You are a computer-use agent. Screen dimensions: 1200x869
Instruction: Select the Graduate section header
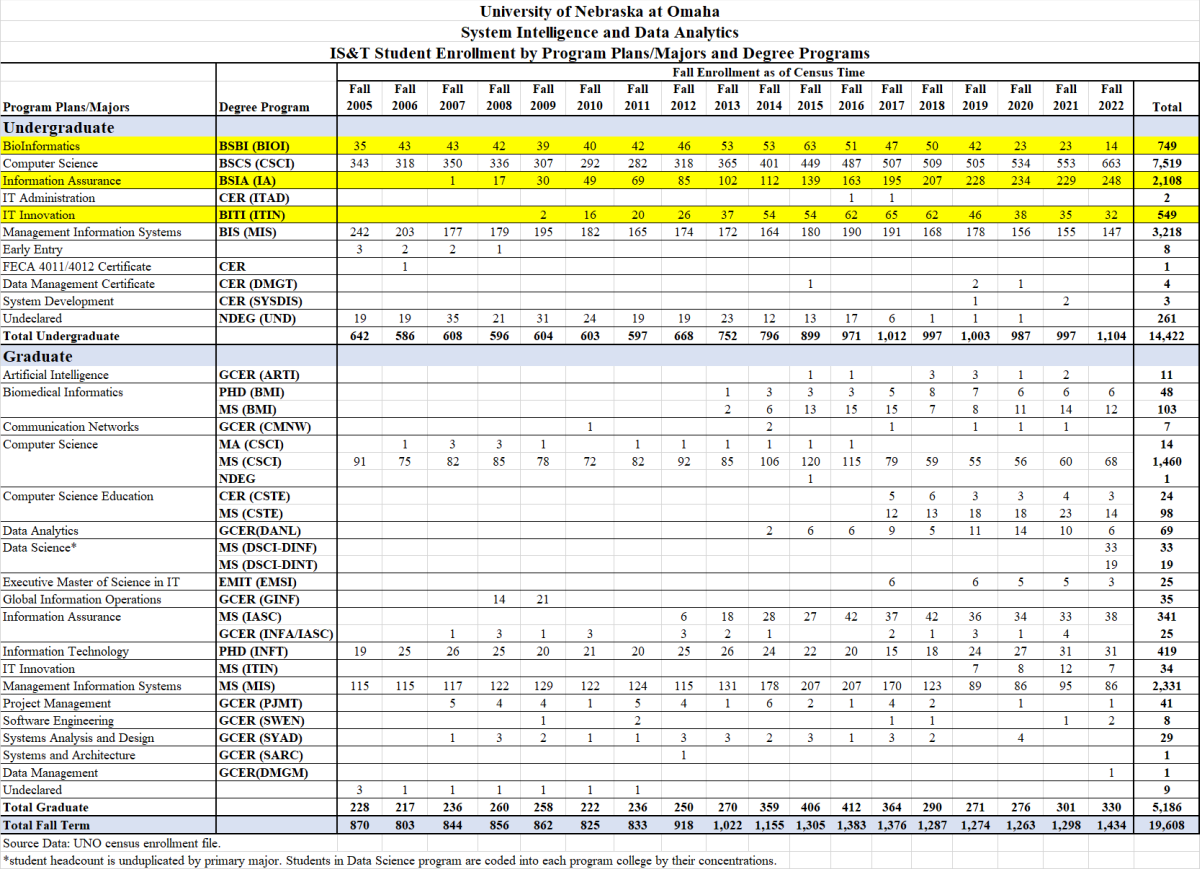point(38,356)
